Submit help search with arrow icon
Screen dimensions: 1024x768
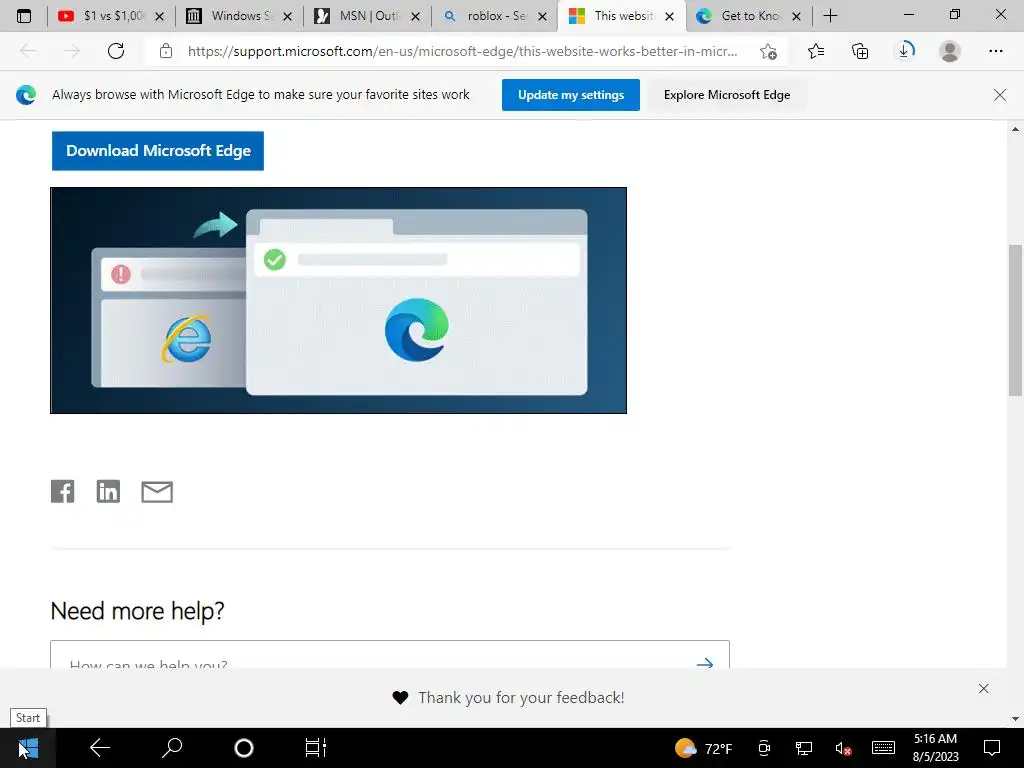(x=704, y=662)
